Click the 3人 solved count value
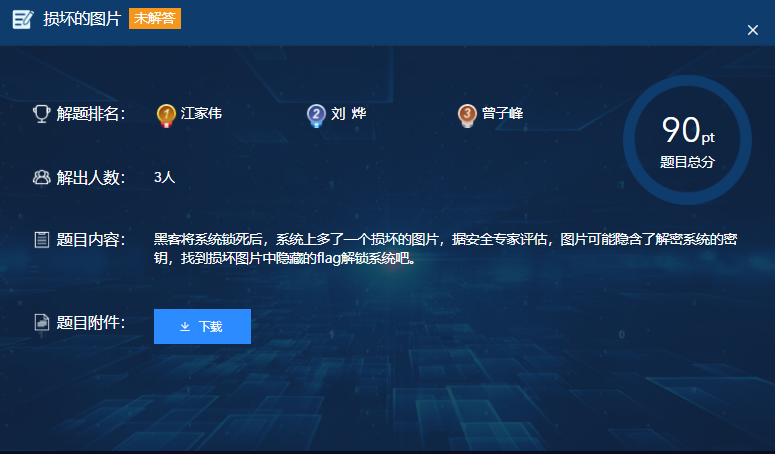The image size is (775, 454). 165,177
